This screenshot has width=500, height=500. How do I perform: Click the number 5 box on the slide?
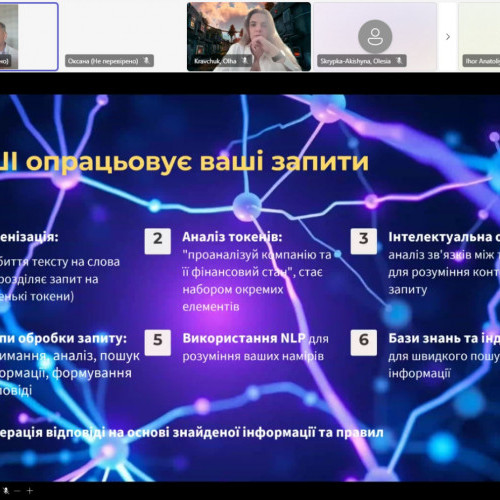tap(158, 342)
